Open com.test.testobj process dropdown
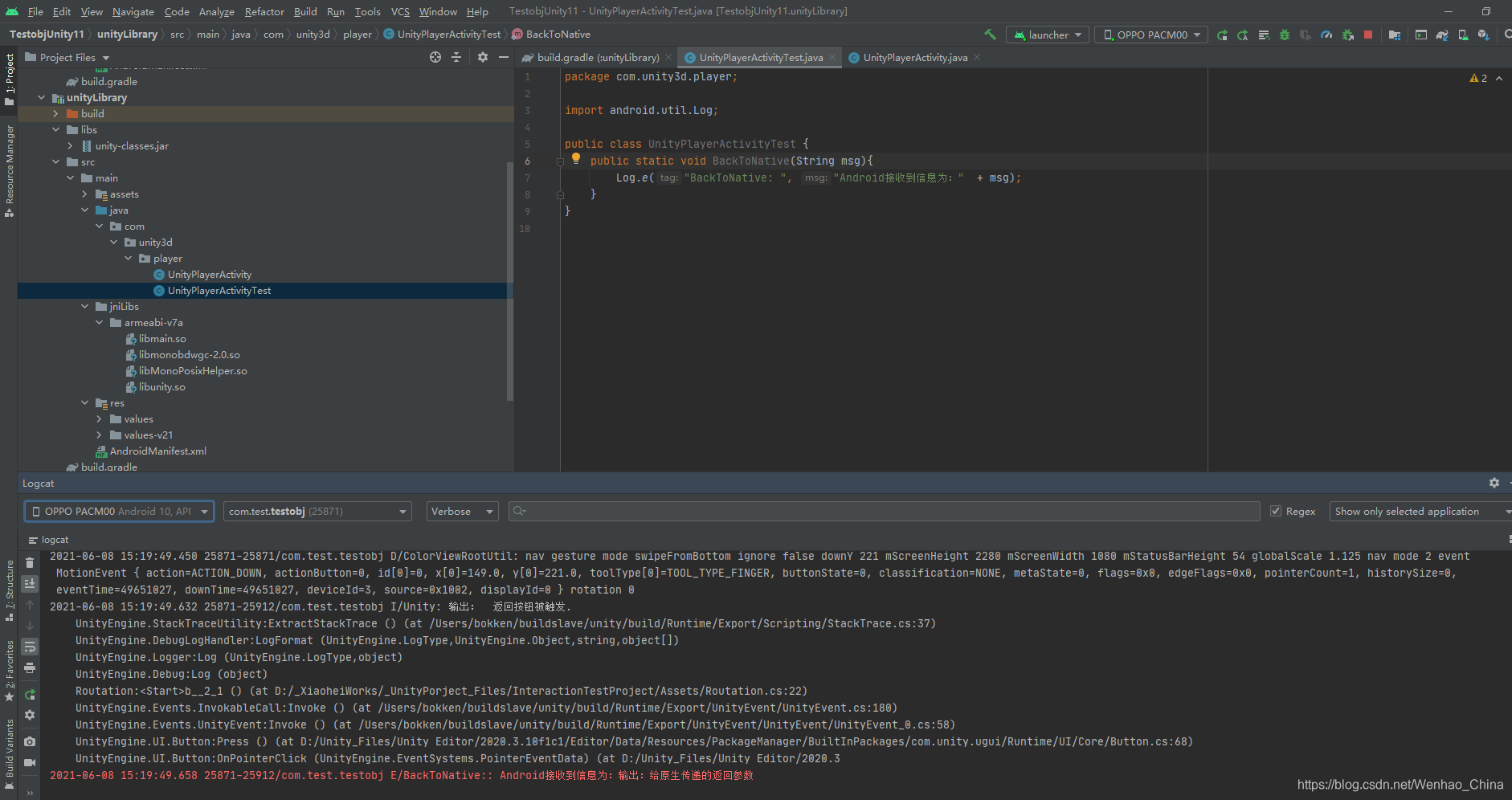Screen dimensions: 1512x800 pos(317,511)
